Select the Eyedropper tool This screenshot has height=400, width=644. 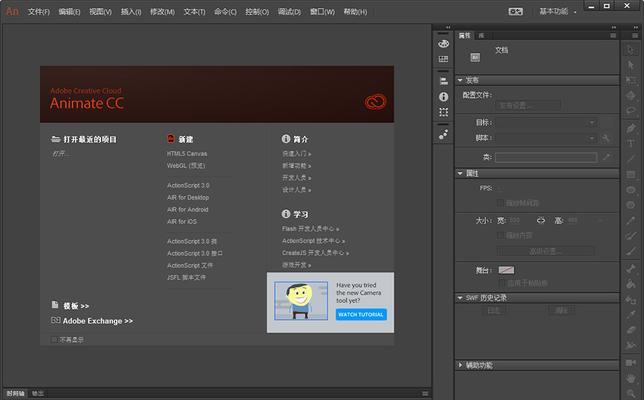(631, 315)
